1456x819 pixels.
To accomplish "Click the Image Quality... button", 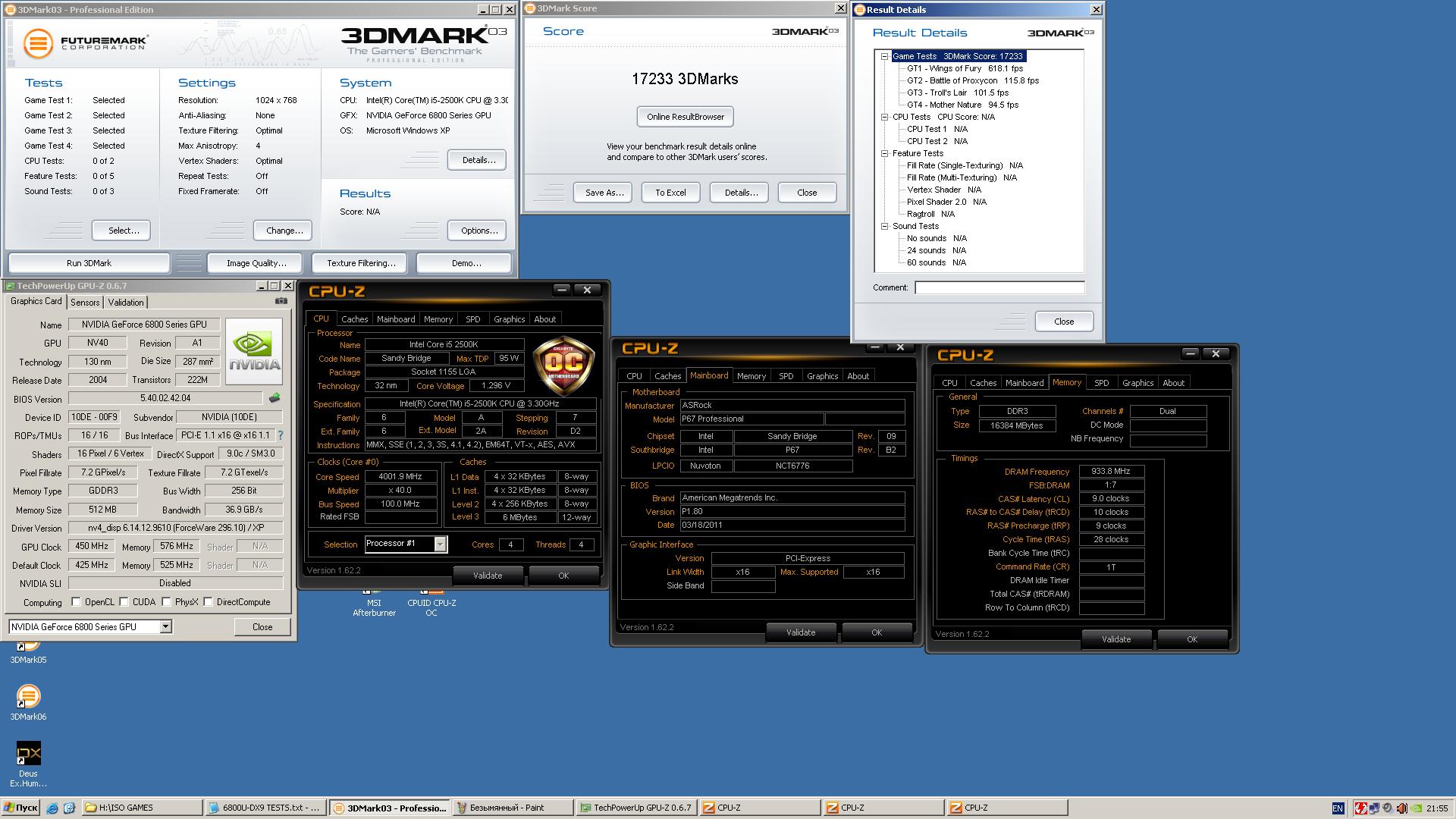I will [x=256, y=263].
